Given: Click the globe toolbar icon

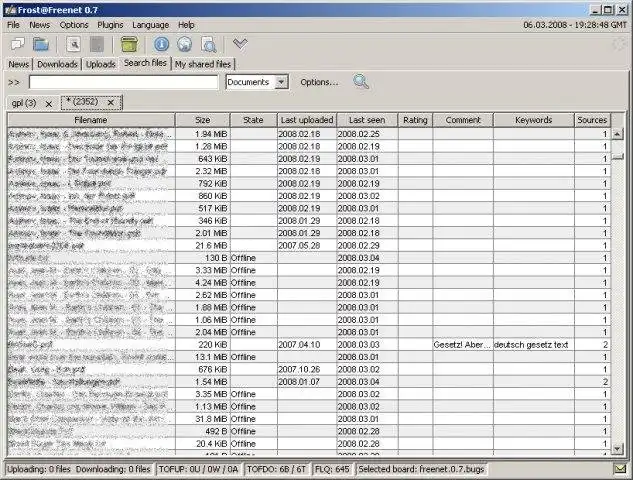Looking at the screenshot, I should [184, 44].
